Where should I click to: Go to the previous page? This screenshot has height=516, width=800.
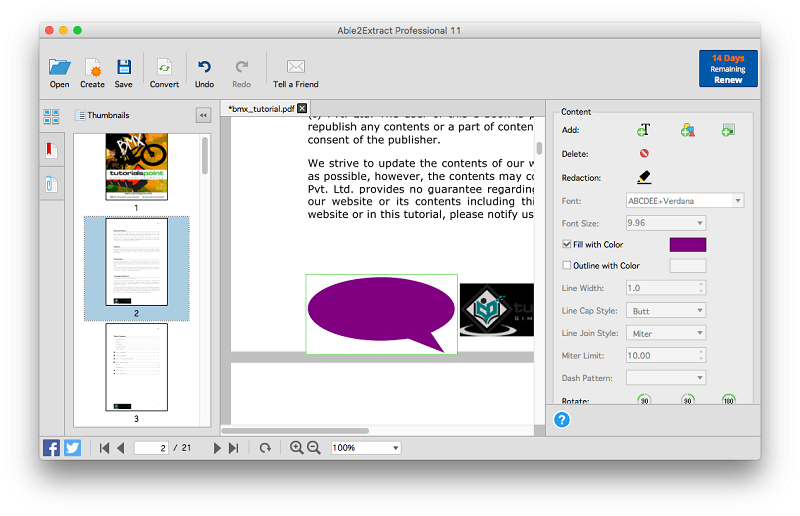(121, 448)
